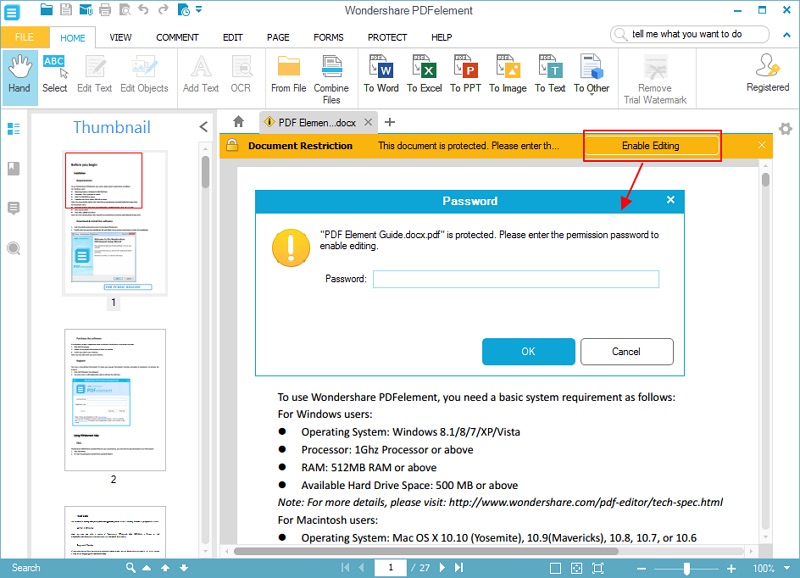
Task: Open the Registered account icon
Action: pyautogui.click(x=767, y=74)
